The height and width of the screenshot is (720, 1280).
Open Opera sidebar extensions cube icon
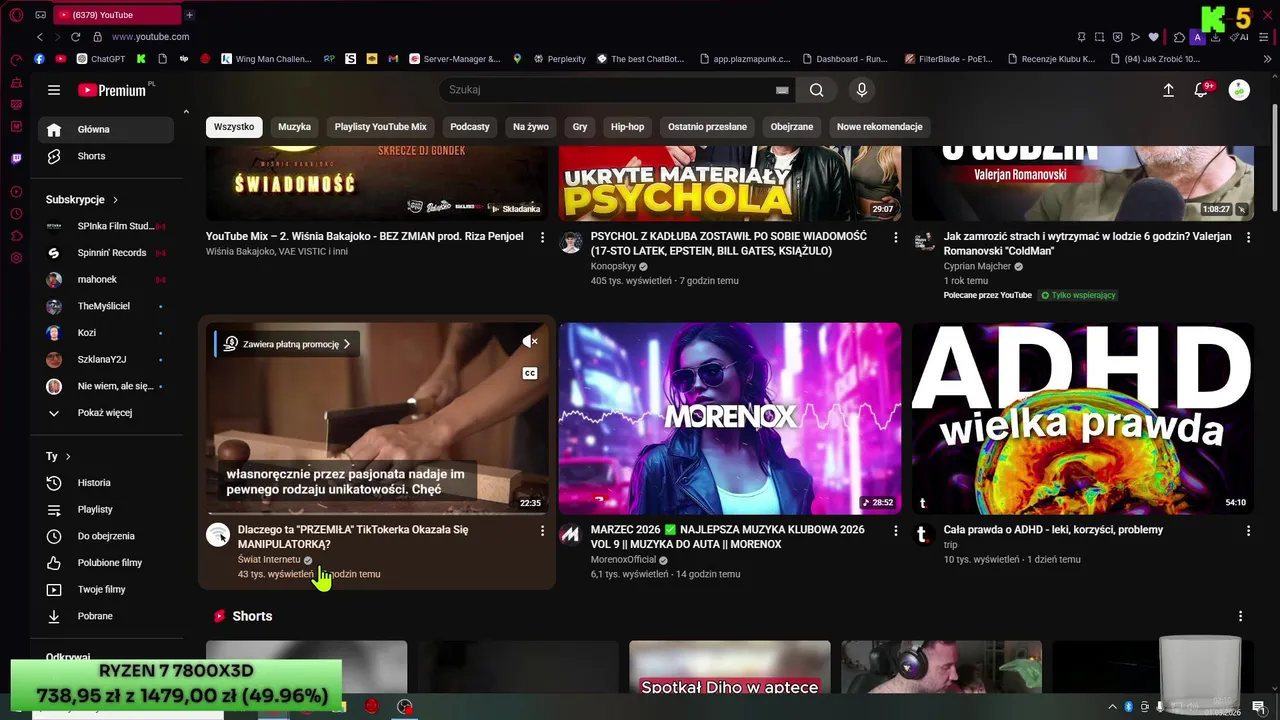click(16, 236)
